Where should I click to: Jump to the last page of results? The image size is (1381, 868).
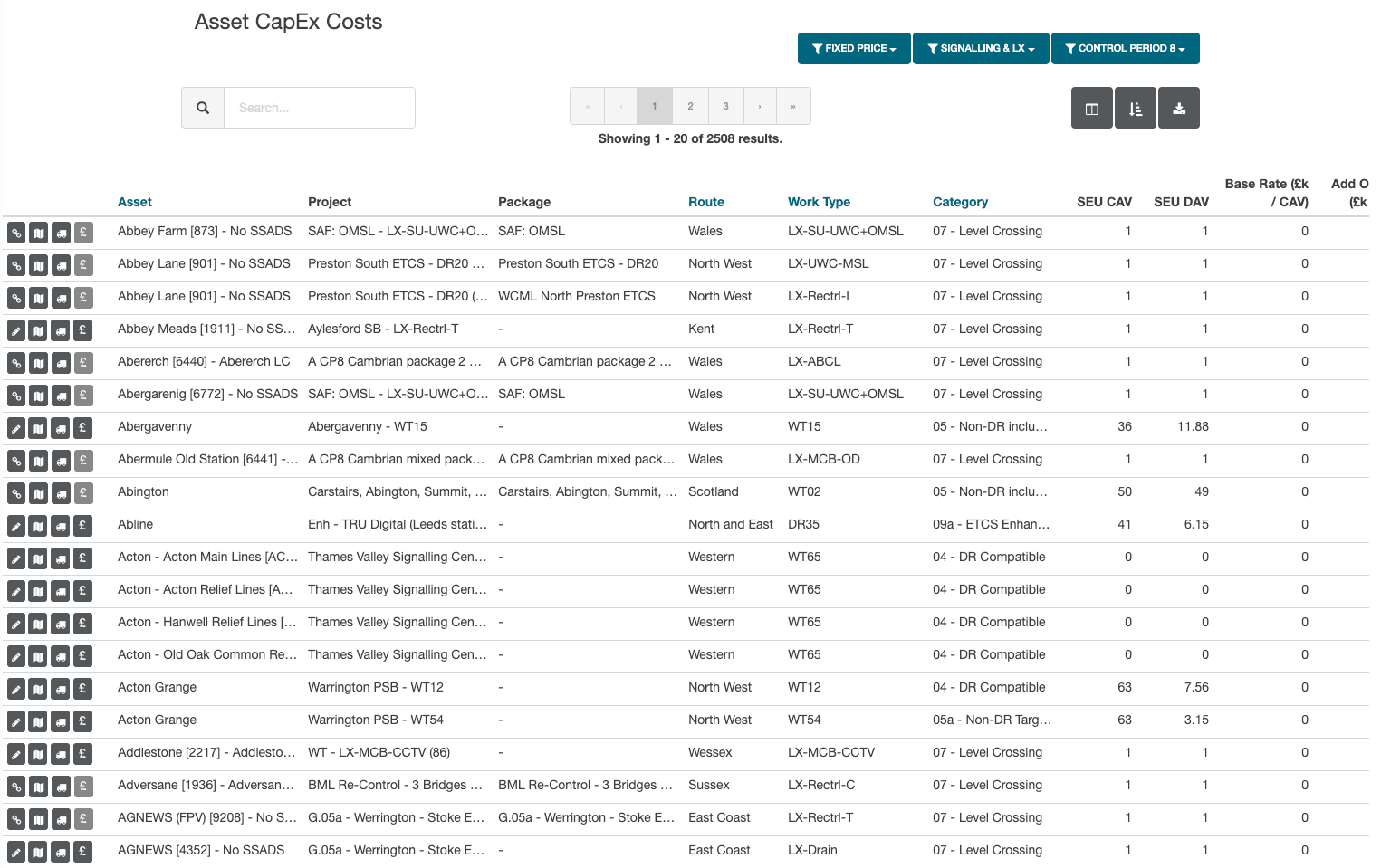[x=793, y=106]
